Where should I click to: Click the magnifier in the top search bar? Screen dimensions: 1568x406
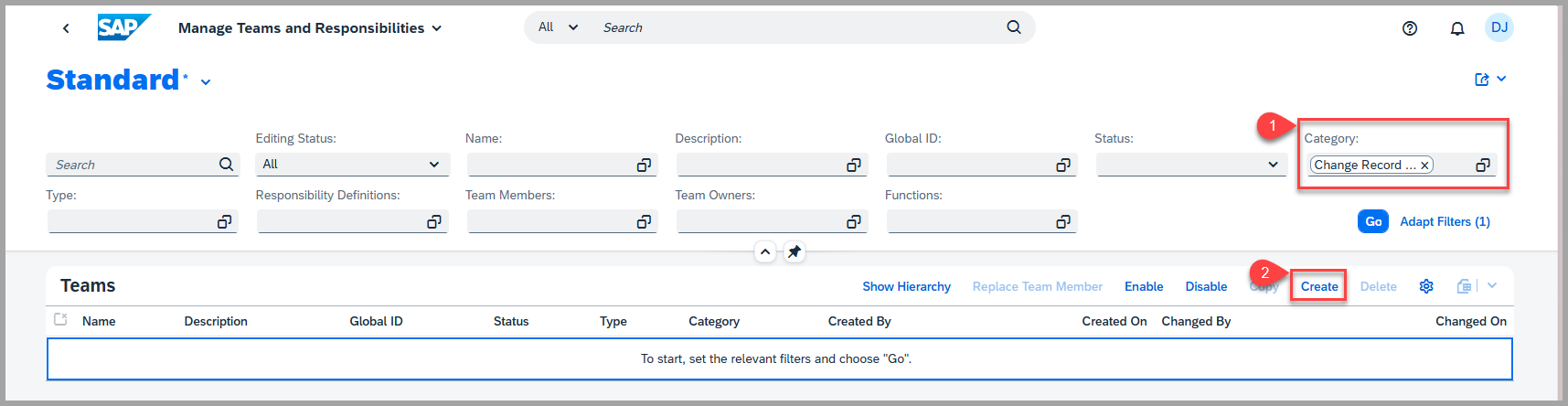point(1013,27)
